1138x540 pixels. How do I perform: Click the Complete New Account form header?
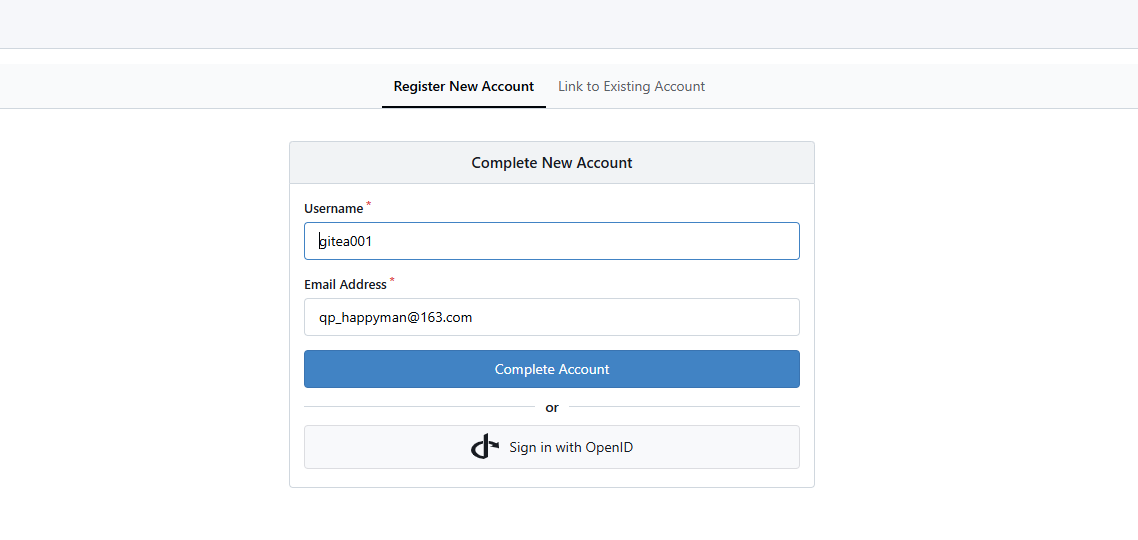tap(551, 163)
